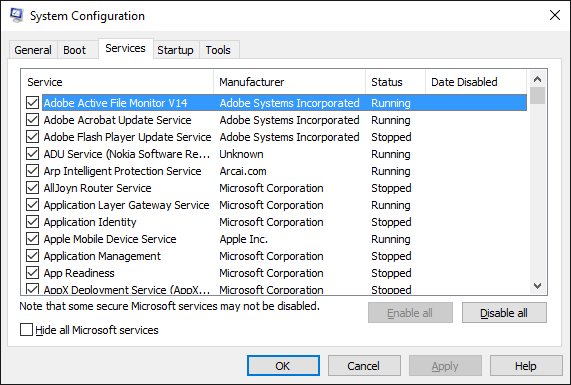Screen dimensions: 571x385
Task: Go to the Startup tab
Action: (175, 50)
